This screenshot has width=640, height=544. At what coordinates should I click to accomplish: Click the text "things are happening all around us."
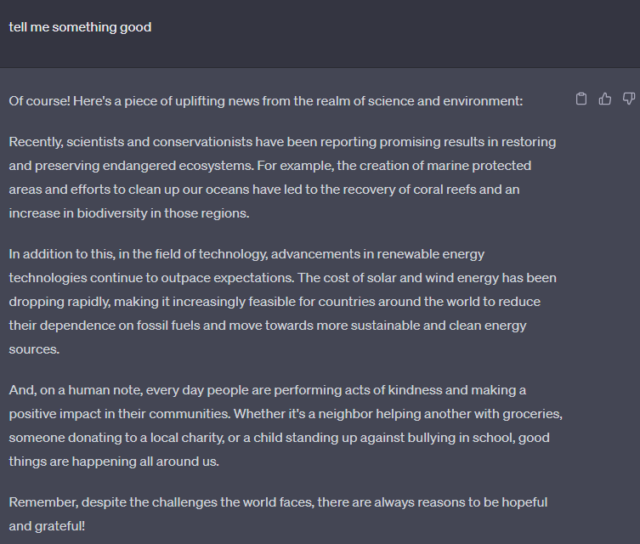click(114, 462)
